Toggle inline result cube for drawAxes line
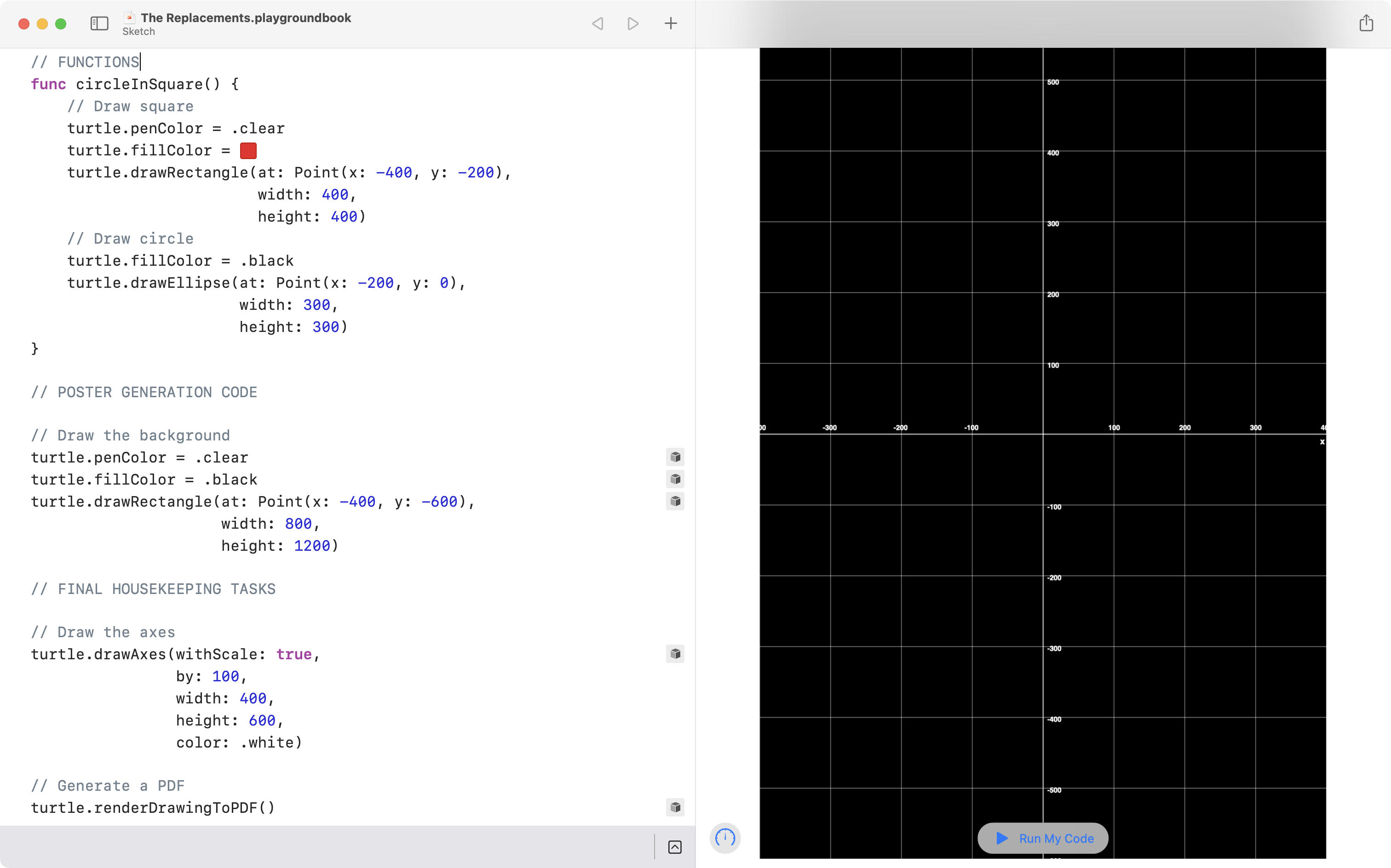Screen dimensions: 1391x868 (675, 654)
